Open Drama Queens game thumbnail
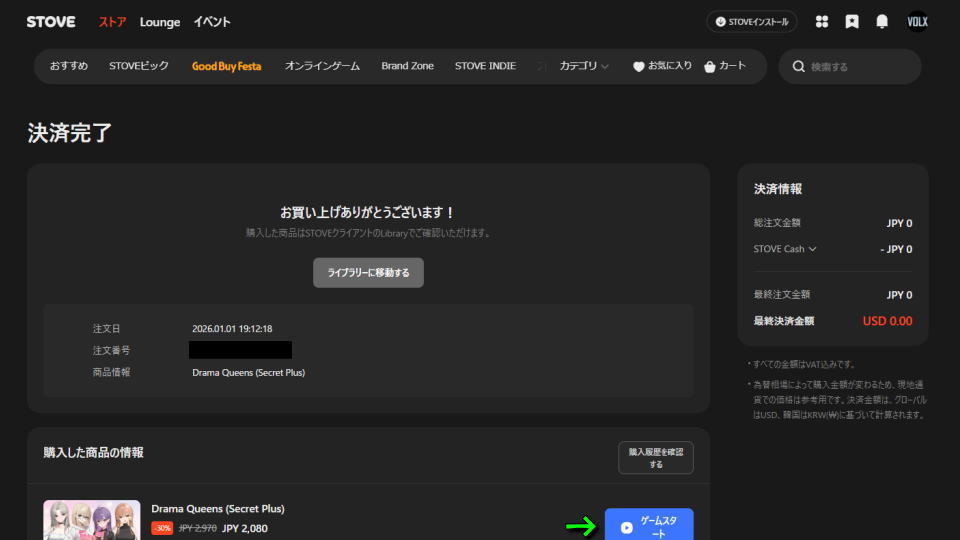This screenshot has width=960, height=540. (92, 520)
